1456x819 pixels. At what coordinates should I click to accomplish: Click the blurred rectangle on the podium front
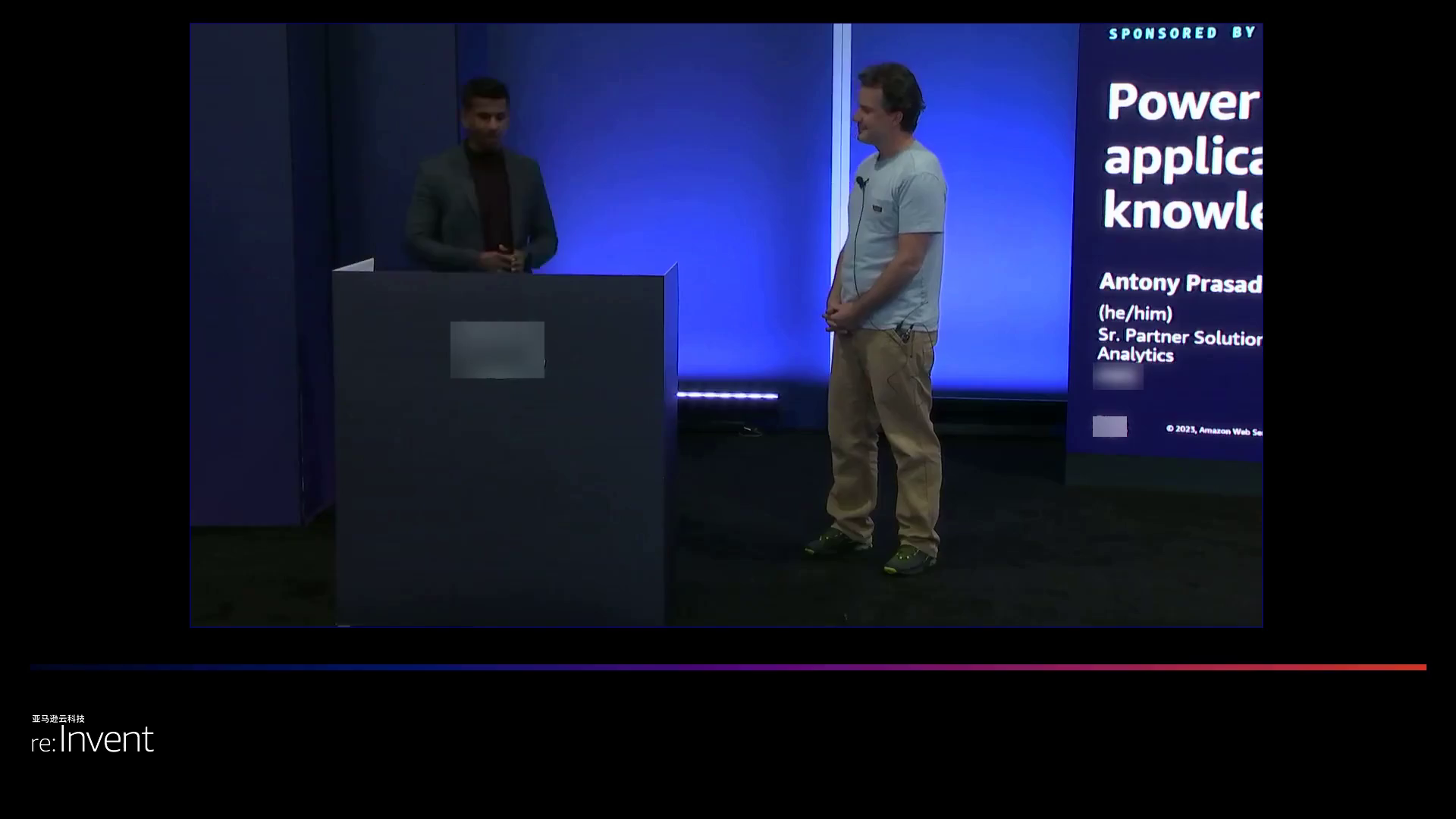[x=497, y=350]
